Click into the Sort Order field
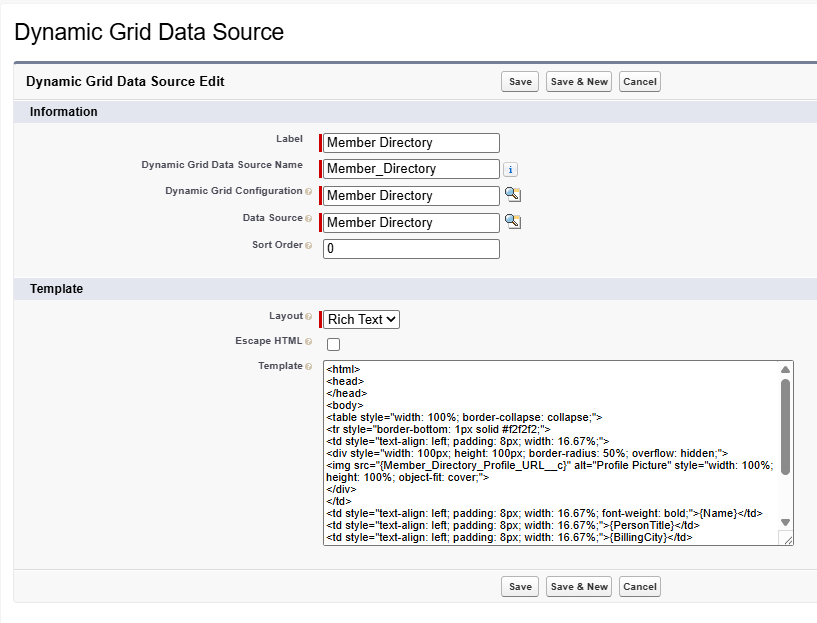The width and height of the screenshot is (817, 623). tap(411, 249)
